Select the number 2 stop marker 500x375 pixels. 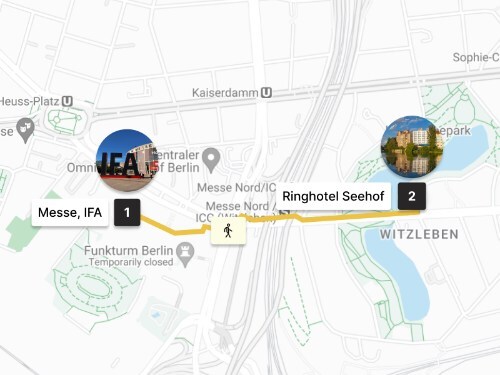(x=412, y=196)
